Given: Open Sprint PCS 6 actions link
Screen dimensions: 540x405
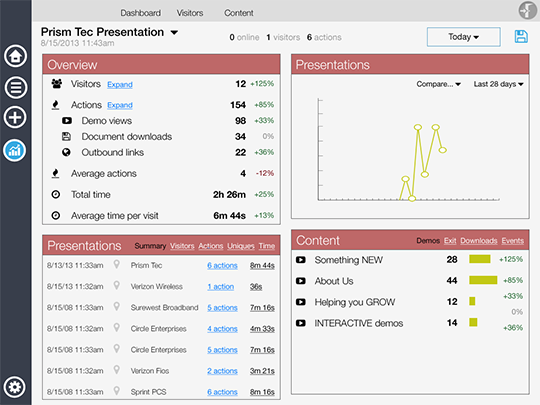Looking at the screenshot, I should click(222, 392).
